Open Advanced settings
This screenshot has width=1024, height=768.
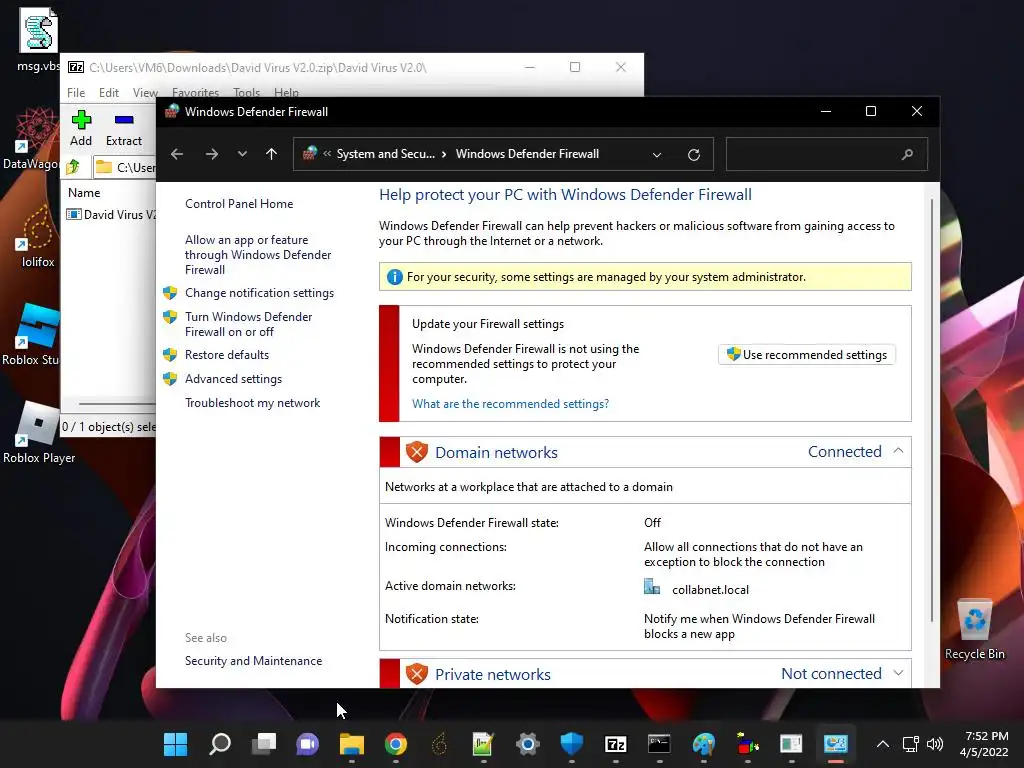[233, 379]
